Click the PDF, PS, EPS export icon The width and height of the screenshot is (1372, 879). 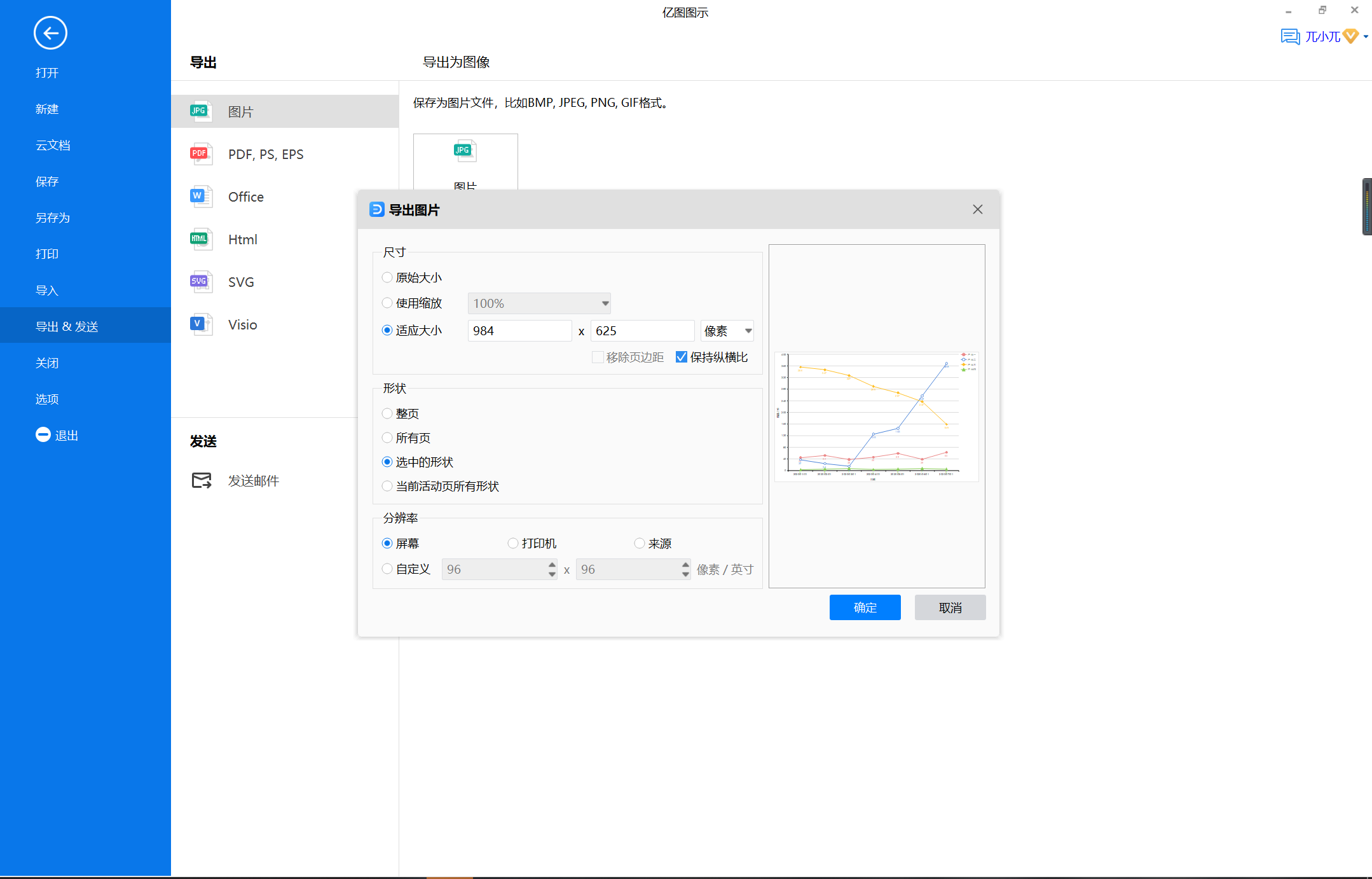coord(201,154)
